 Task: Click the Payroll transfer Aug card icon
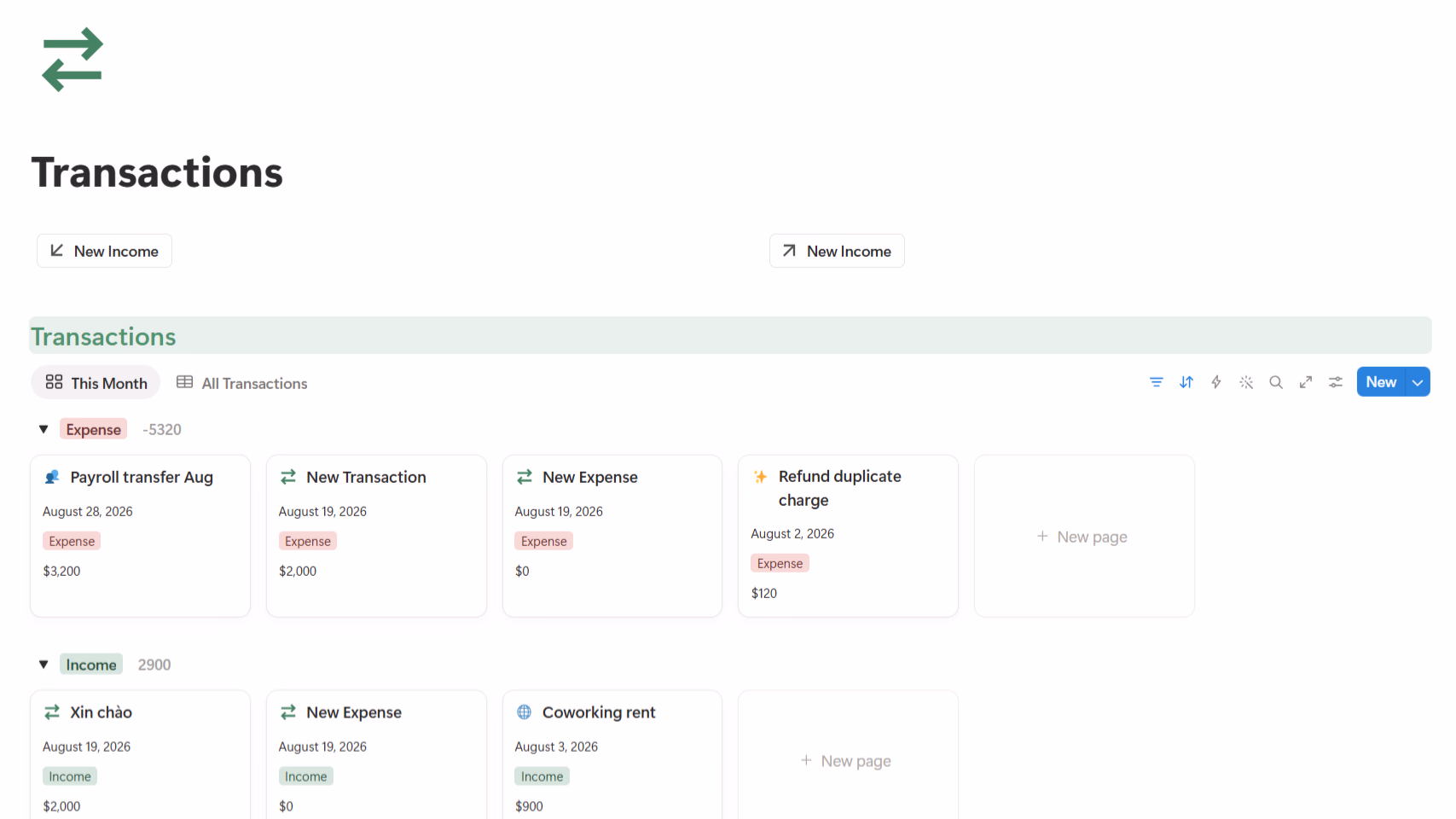coord(52,477)
